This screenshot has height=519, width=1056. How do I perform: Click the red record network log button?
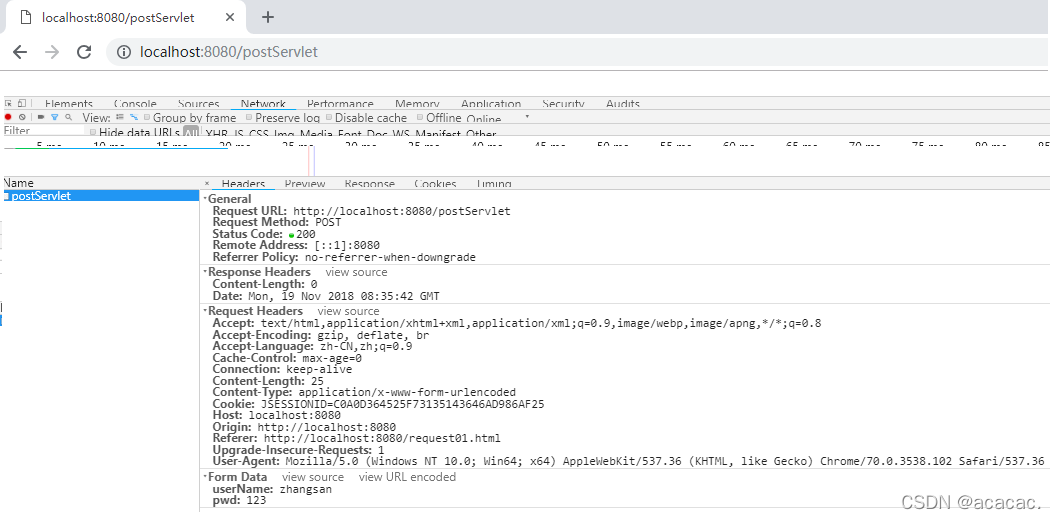8,117
